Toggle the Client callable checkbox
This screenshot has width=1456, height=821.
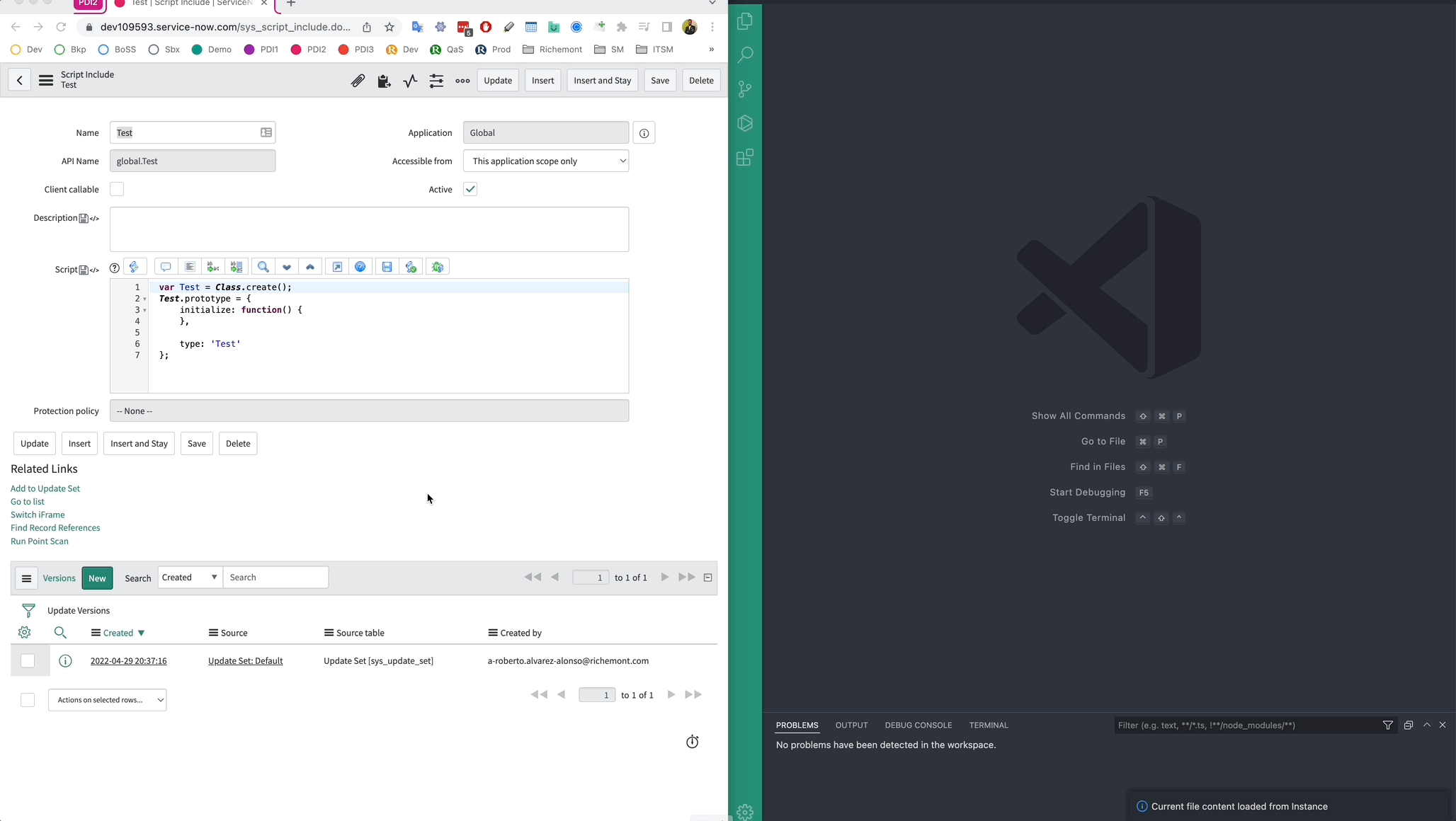coord(117,189)
